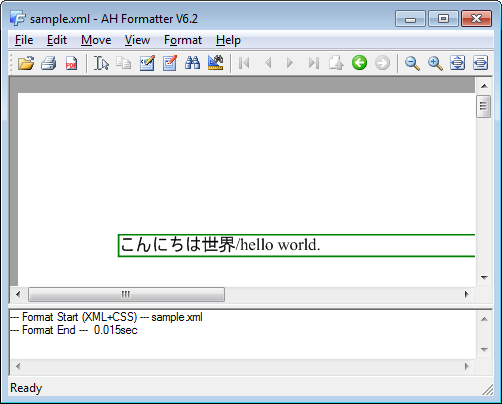Click the go-to-page icon
The width and height of the screenshot is (502, 404).
[336, 63]
